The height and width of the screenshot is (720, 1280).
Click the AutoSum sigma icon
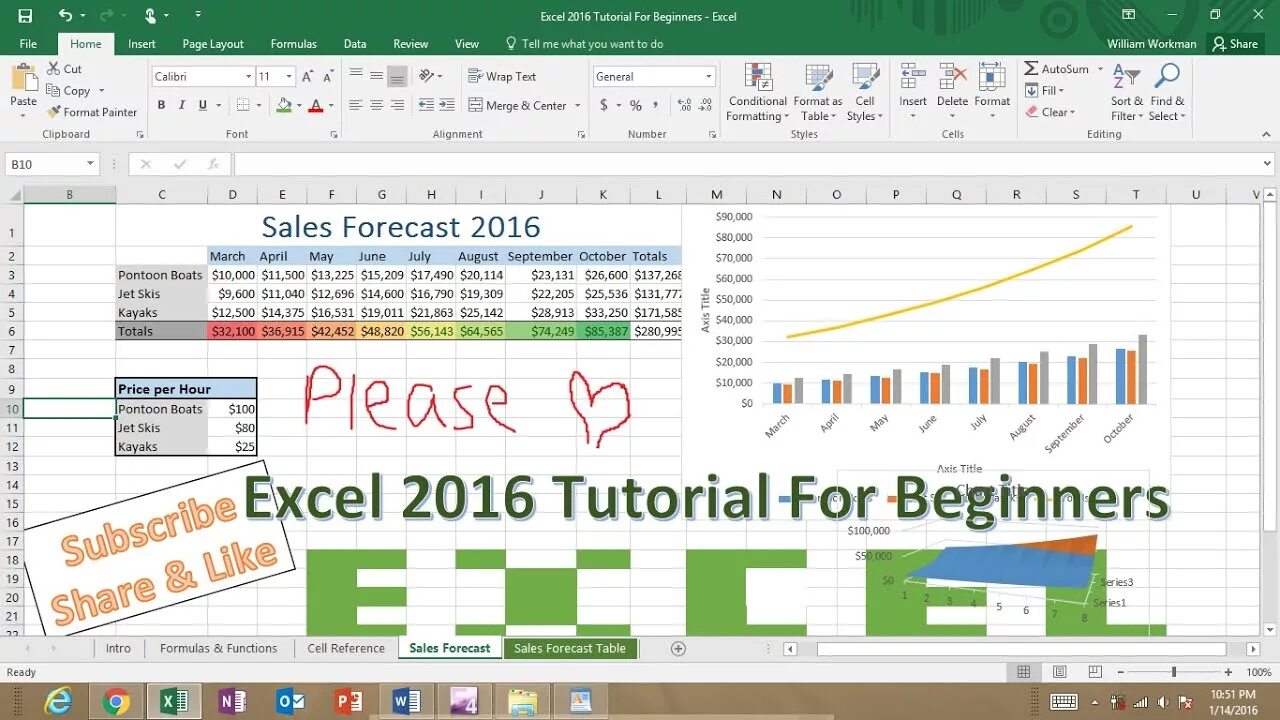[1031, 69]
